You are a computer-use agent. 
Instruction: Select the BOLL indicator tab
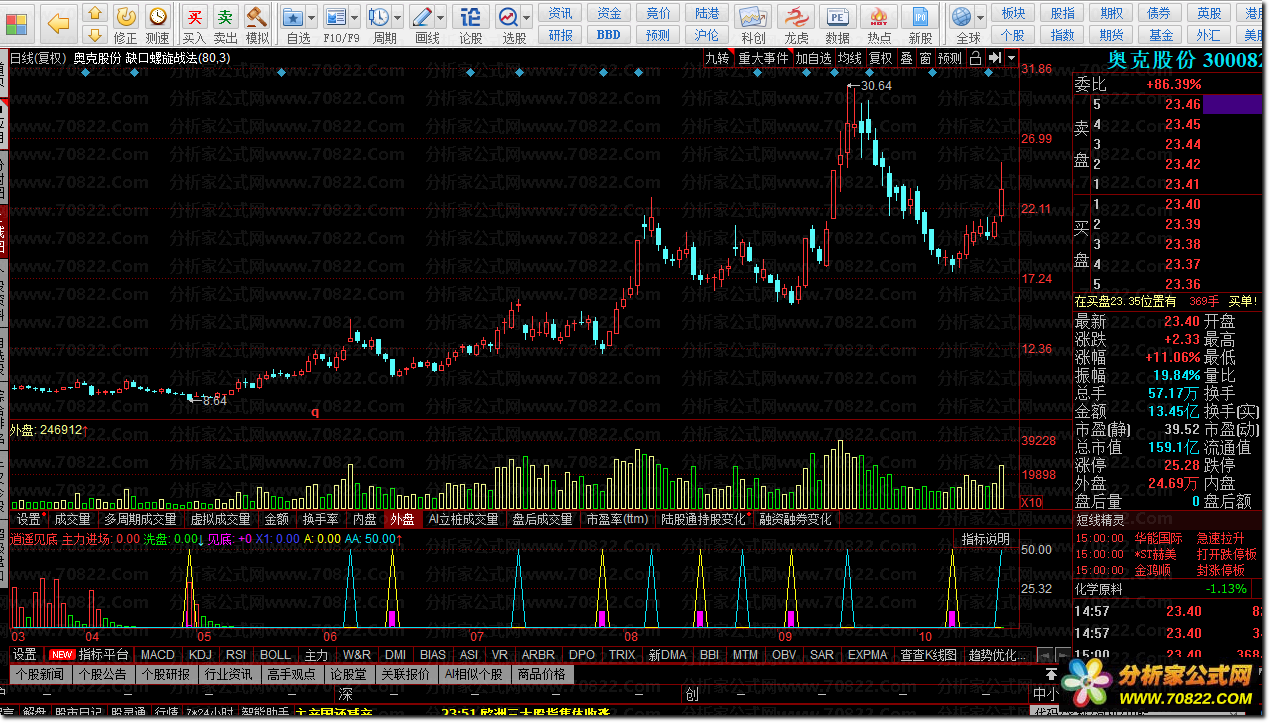(275, 655)
